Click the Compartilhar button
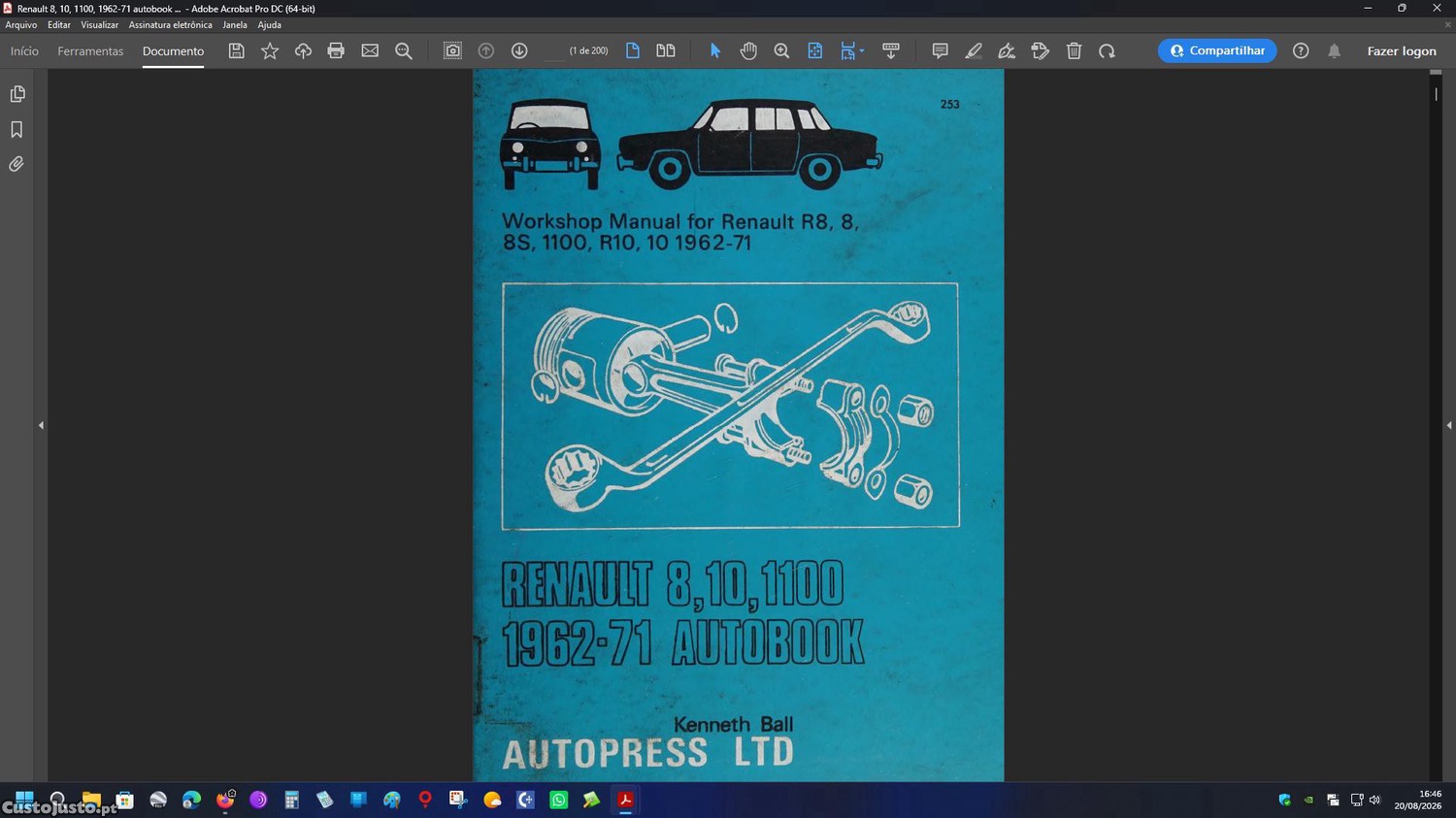This screenshot has height=818, width=1456. pos(1217,50)
